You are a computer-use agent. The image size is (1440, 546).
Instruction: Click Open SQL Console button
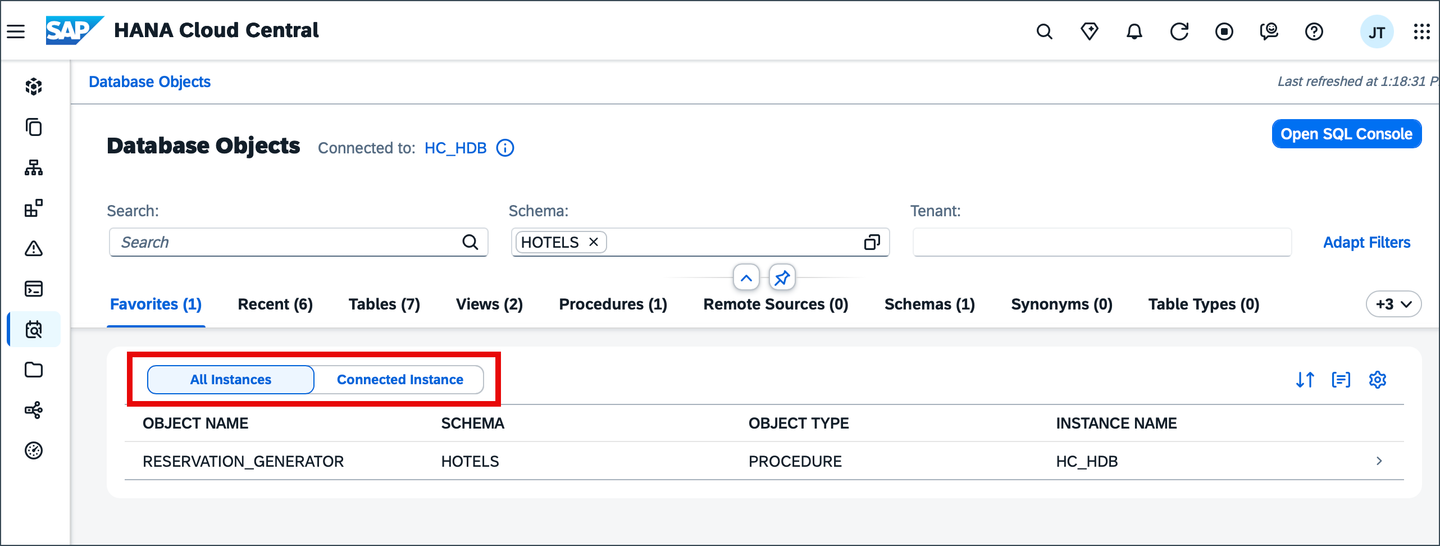1347,134
